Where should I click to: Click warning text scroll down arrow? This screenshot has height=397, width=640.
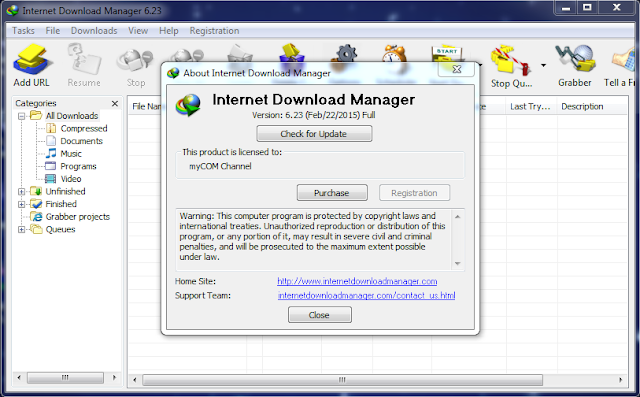click(x=458, y=264)
